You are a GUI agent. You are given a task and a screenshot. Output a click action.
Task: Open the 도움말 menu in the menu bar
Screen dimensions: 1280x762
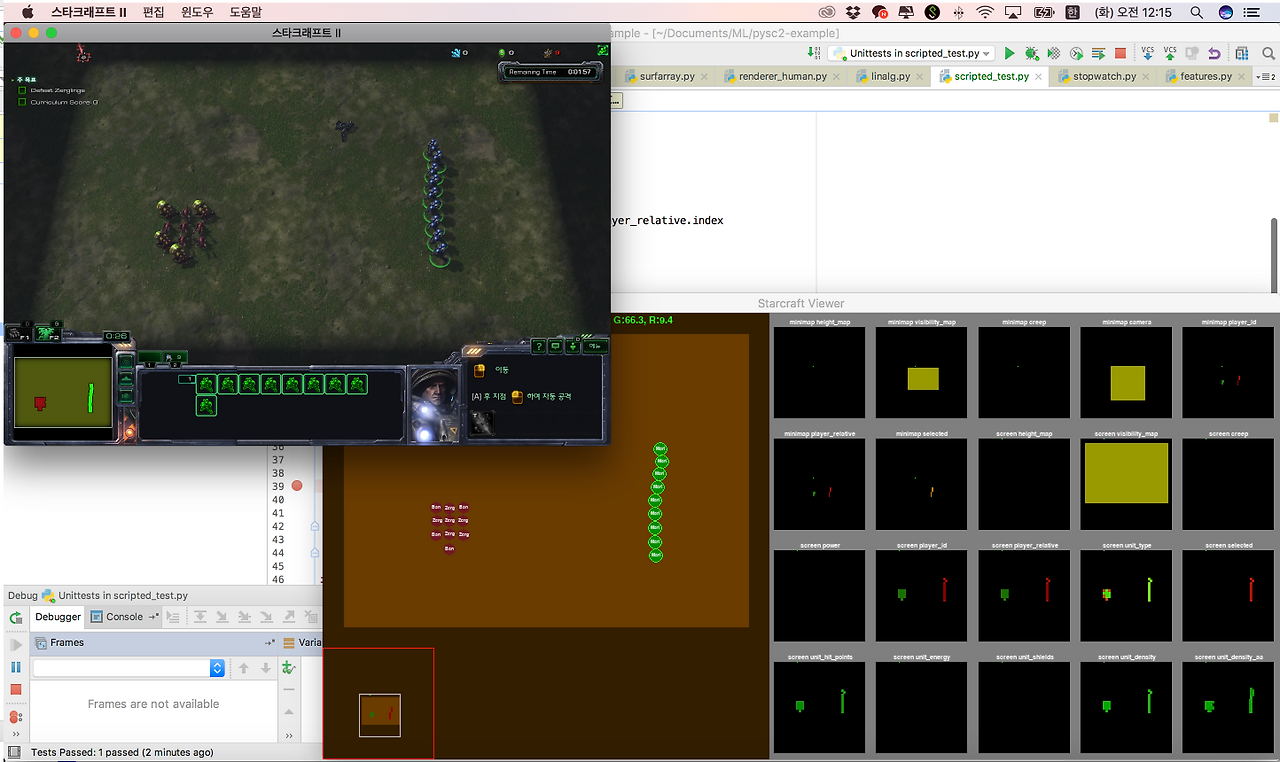pos(246,12)
